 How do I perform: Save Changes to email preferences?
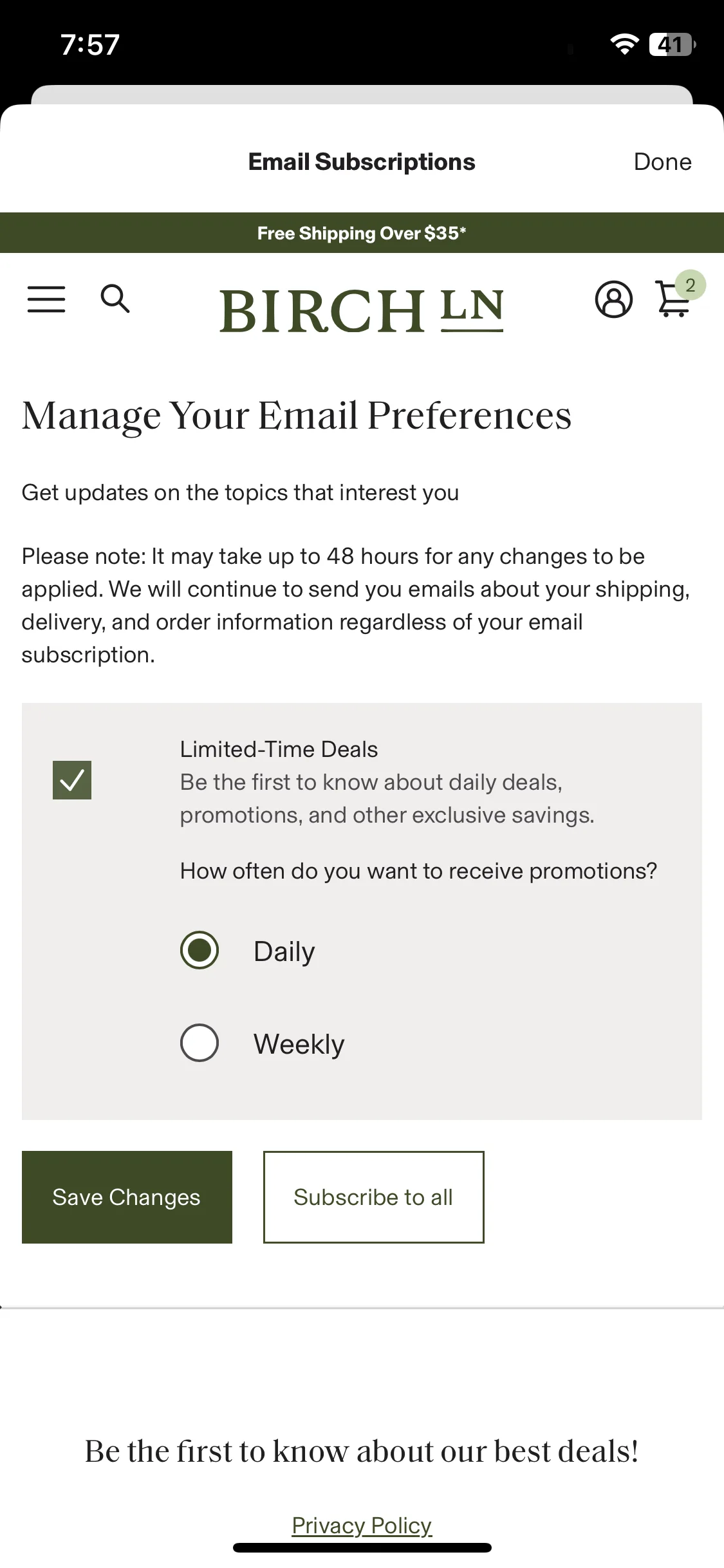click(x=127, y=1197)
